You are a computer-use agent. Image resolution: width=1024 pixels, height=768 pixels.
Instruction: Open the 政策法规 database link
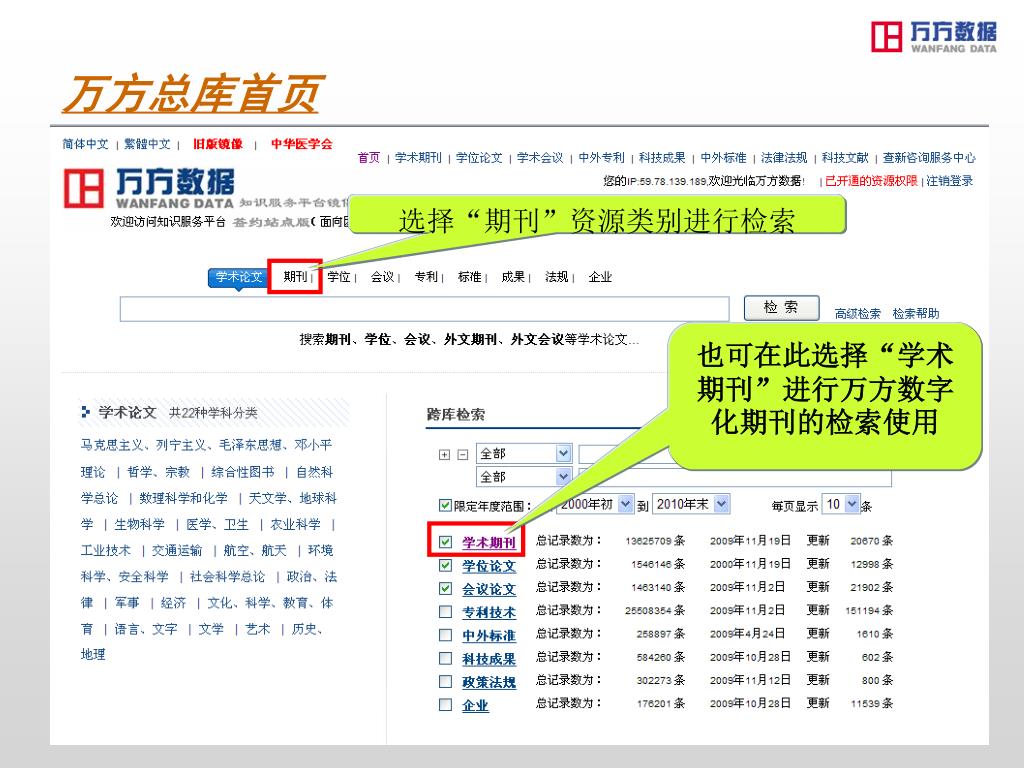488,682
